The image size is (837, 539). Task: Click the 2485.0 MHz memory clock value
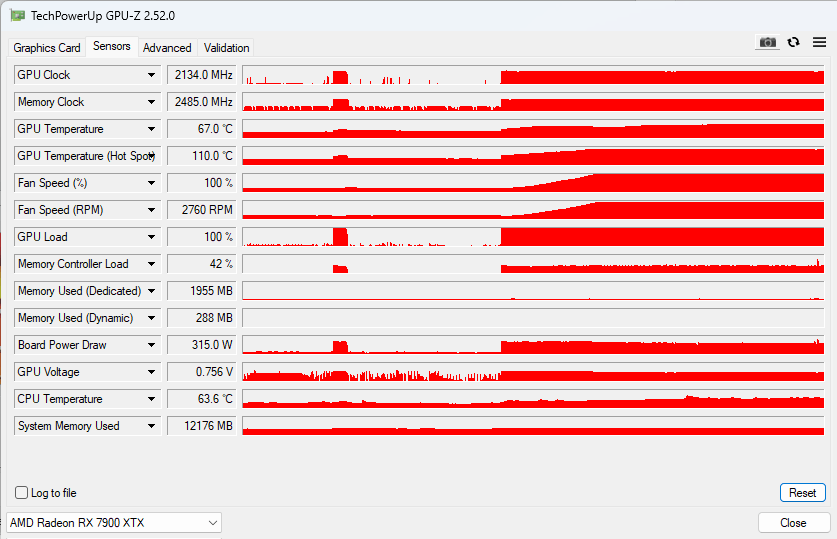point(202,102)
